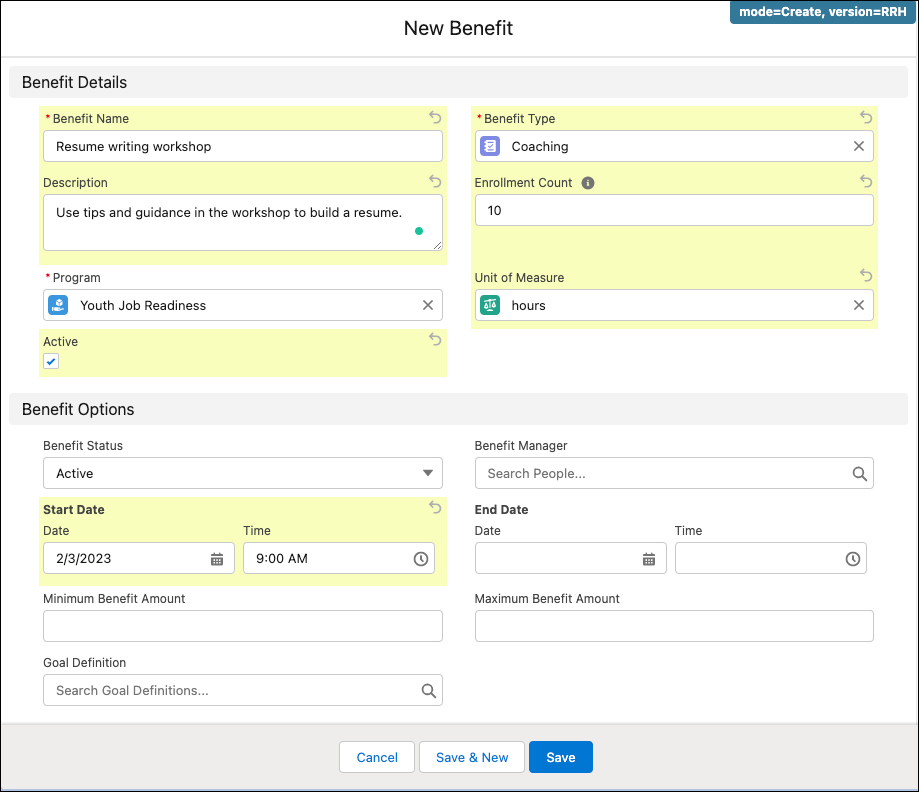Click the Description text area

[x=230, y=223]
